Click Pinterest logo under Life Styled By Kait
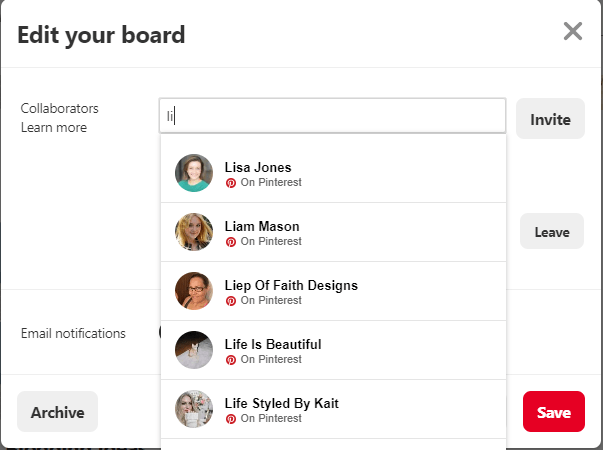603x450 pixels. click(x=231, y=419)
